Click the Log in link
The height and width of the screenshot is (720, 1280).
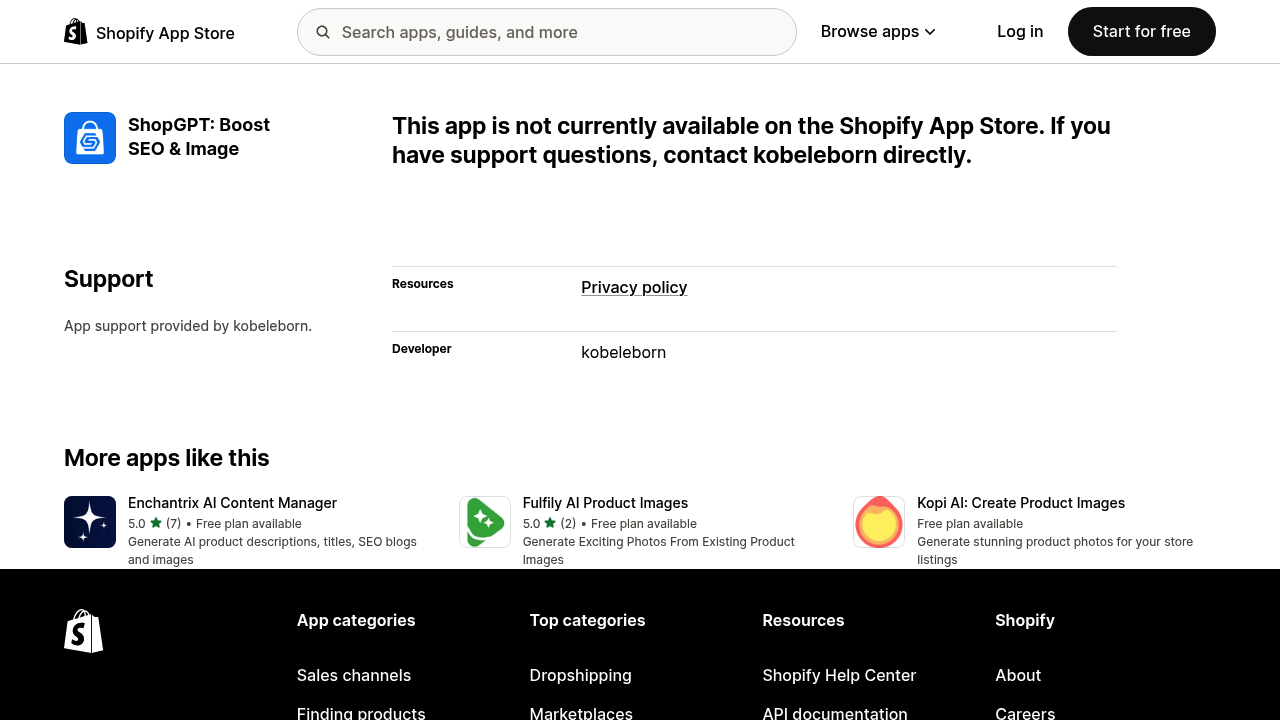[x=1020, y=31]
